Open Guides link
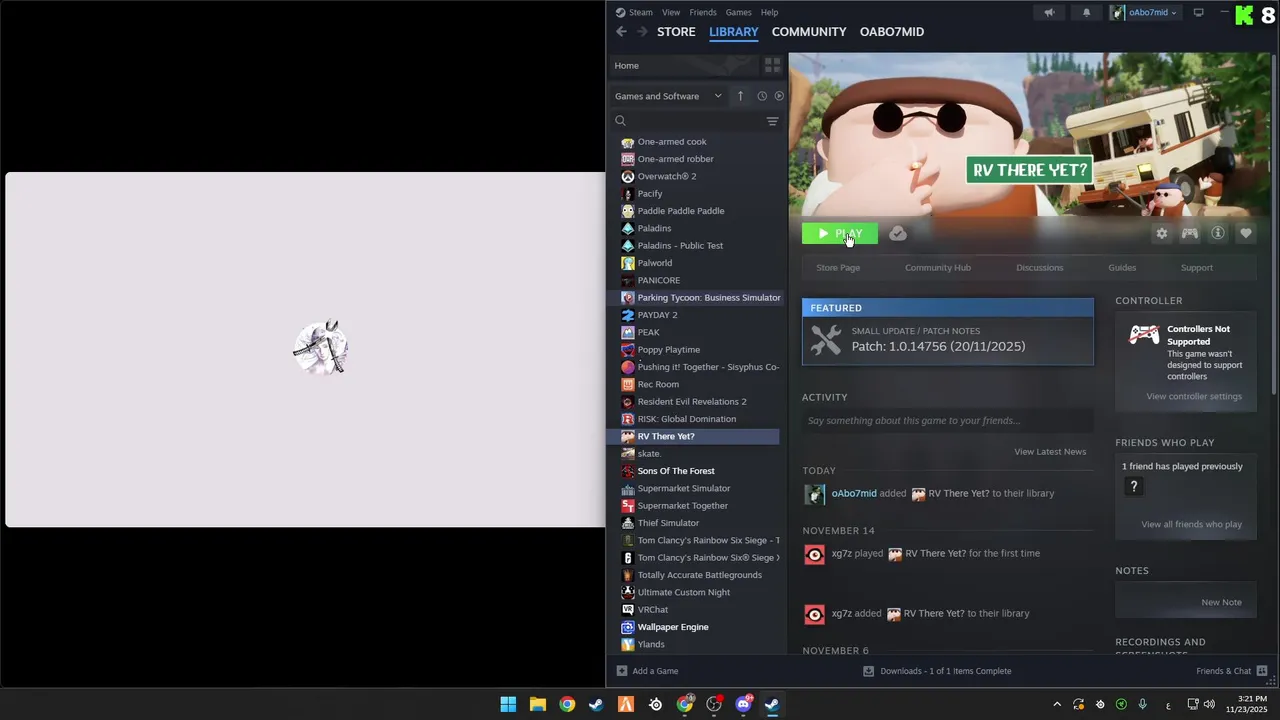The image size is (1280, 720). coord(1122,267)
